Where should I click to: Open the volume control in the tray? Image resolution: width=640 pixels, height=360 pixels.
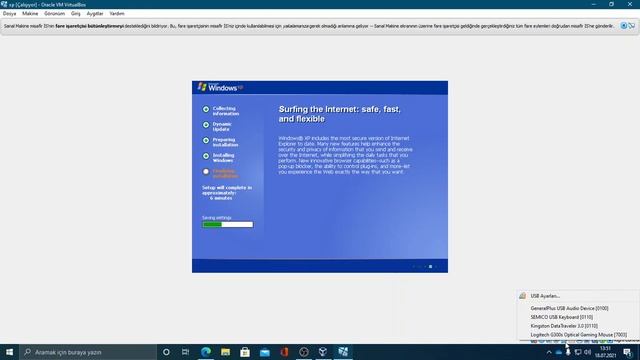pyautogui.click(x=587, y=352)
